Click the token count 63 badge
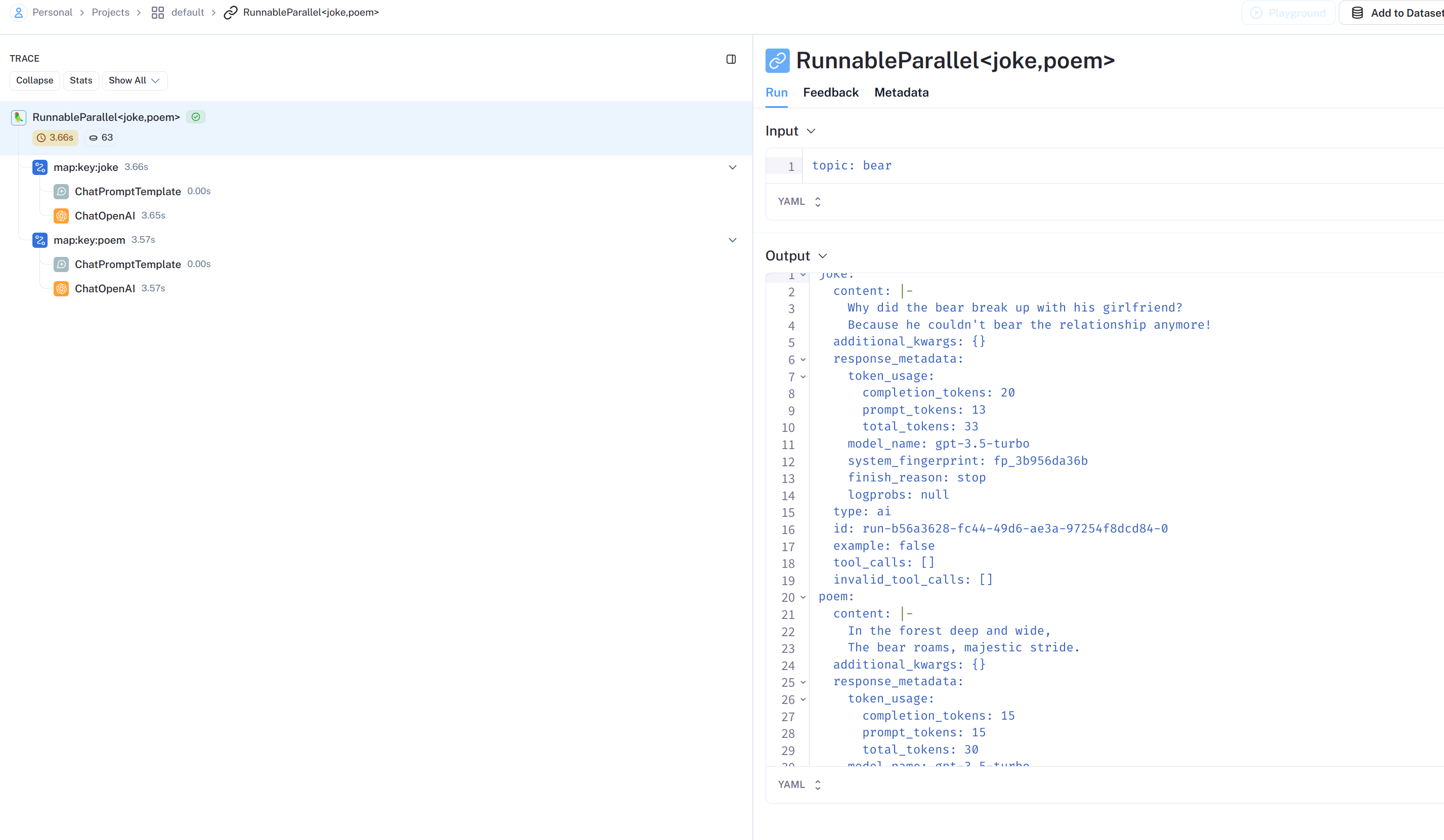This screenshot has width=1444, height=840. [101, 138]
